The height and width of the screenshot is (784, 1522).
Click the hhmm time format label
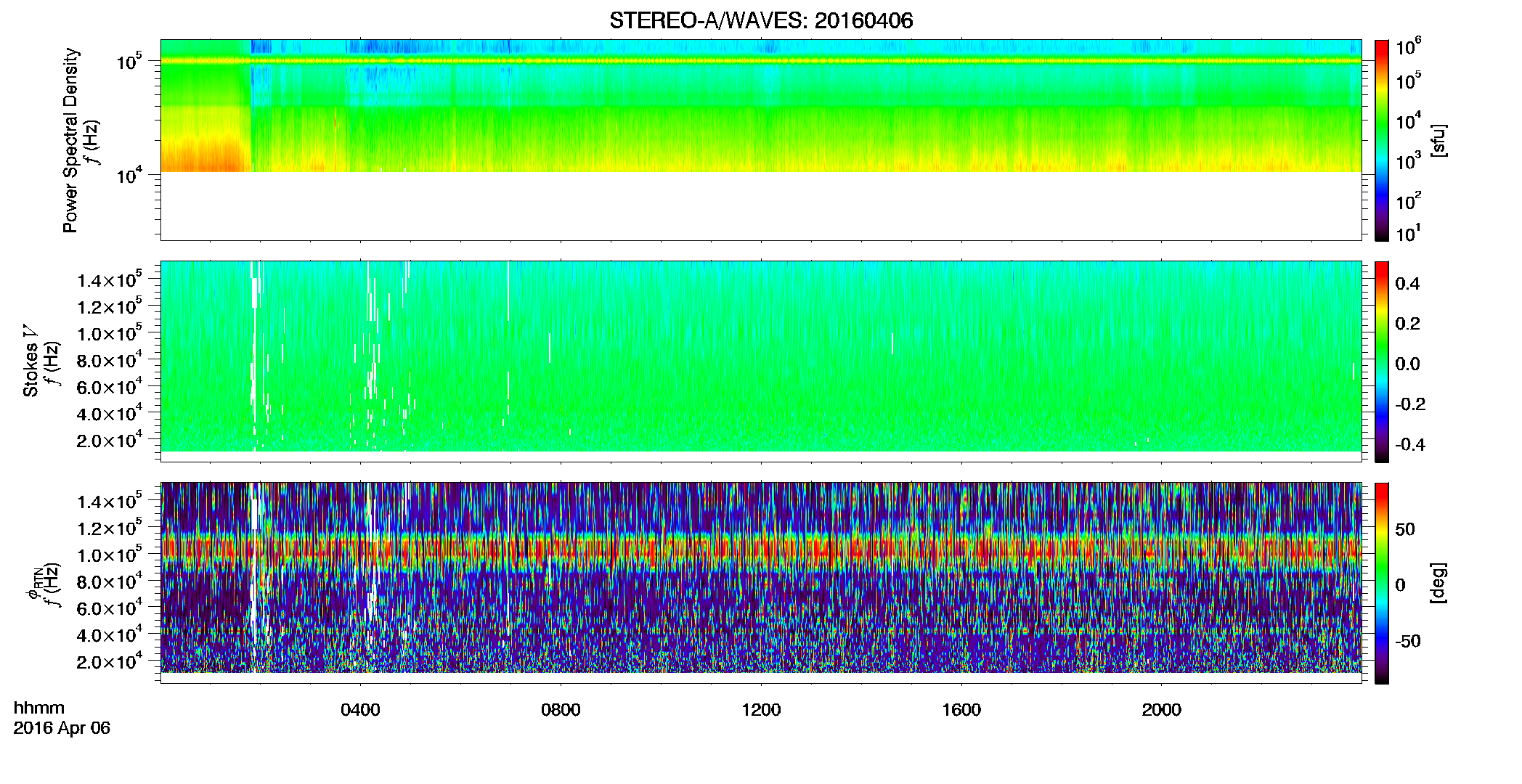tap(39, 708)
